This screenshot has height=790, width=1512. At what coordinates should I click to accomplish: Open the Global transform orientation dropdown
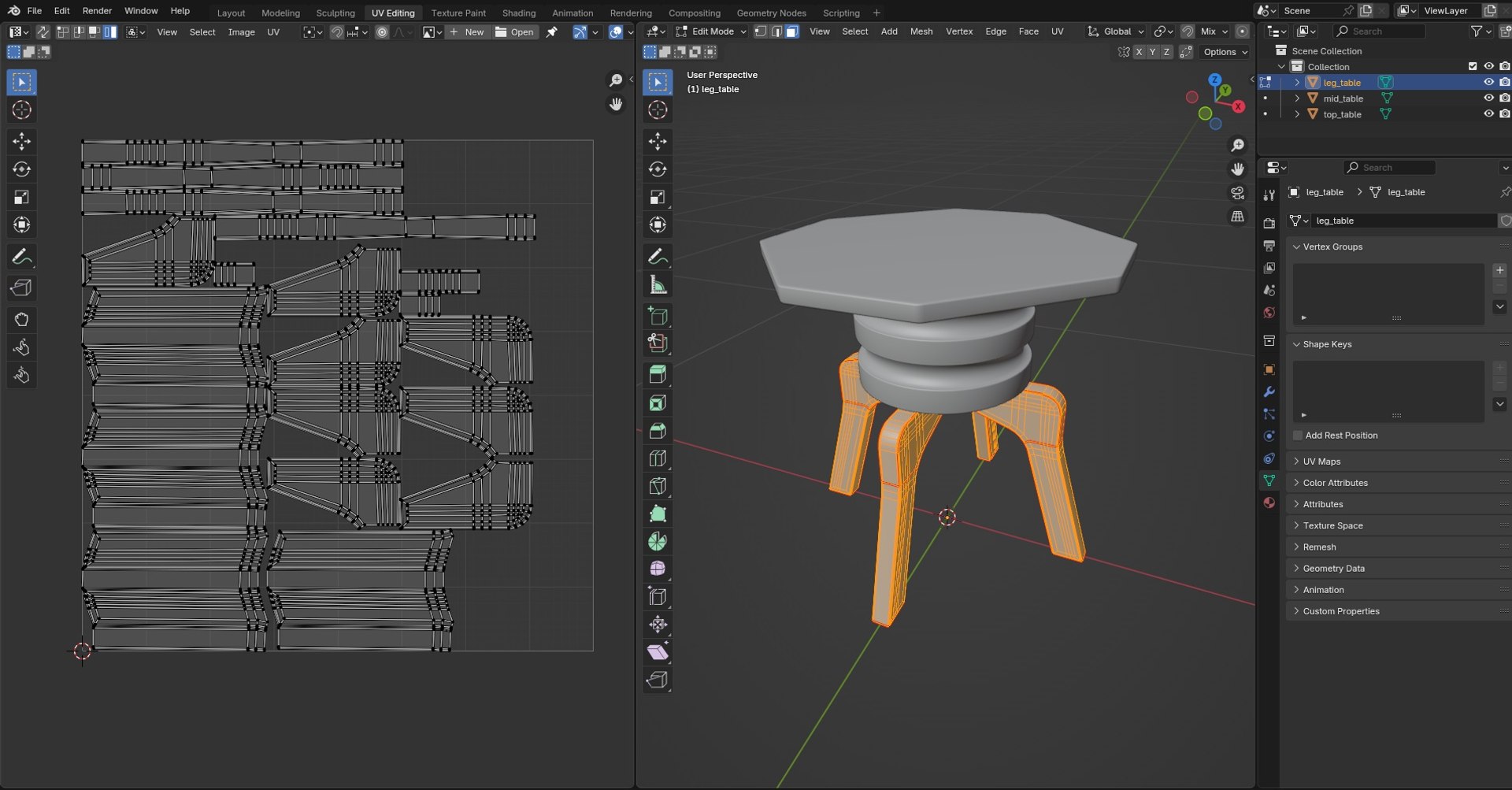(x=1116, y=32)
